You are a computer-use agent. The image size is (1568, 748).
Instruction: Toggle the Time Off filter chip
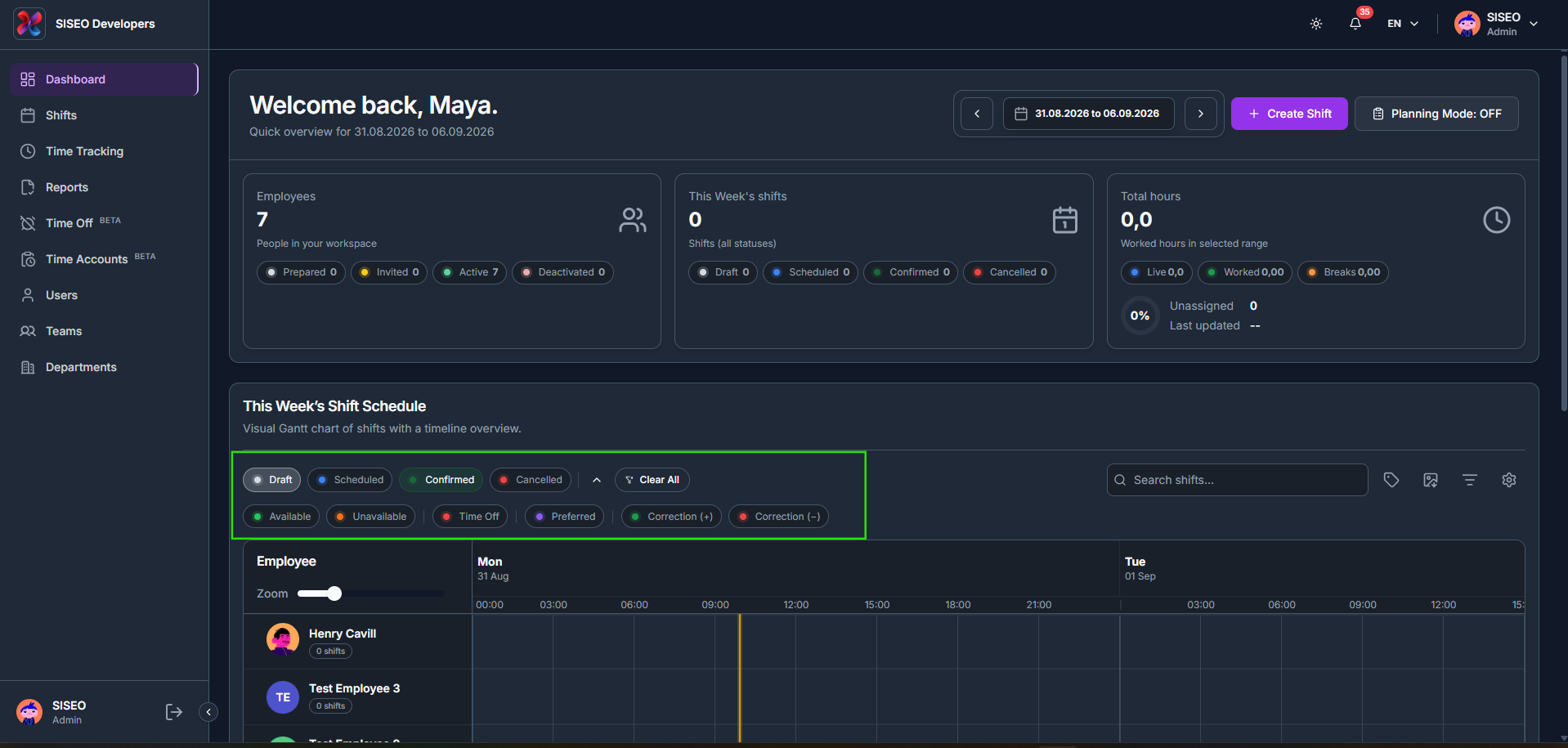(x=470, y=517)
